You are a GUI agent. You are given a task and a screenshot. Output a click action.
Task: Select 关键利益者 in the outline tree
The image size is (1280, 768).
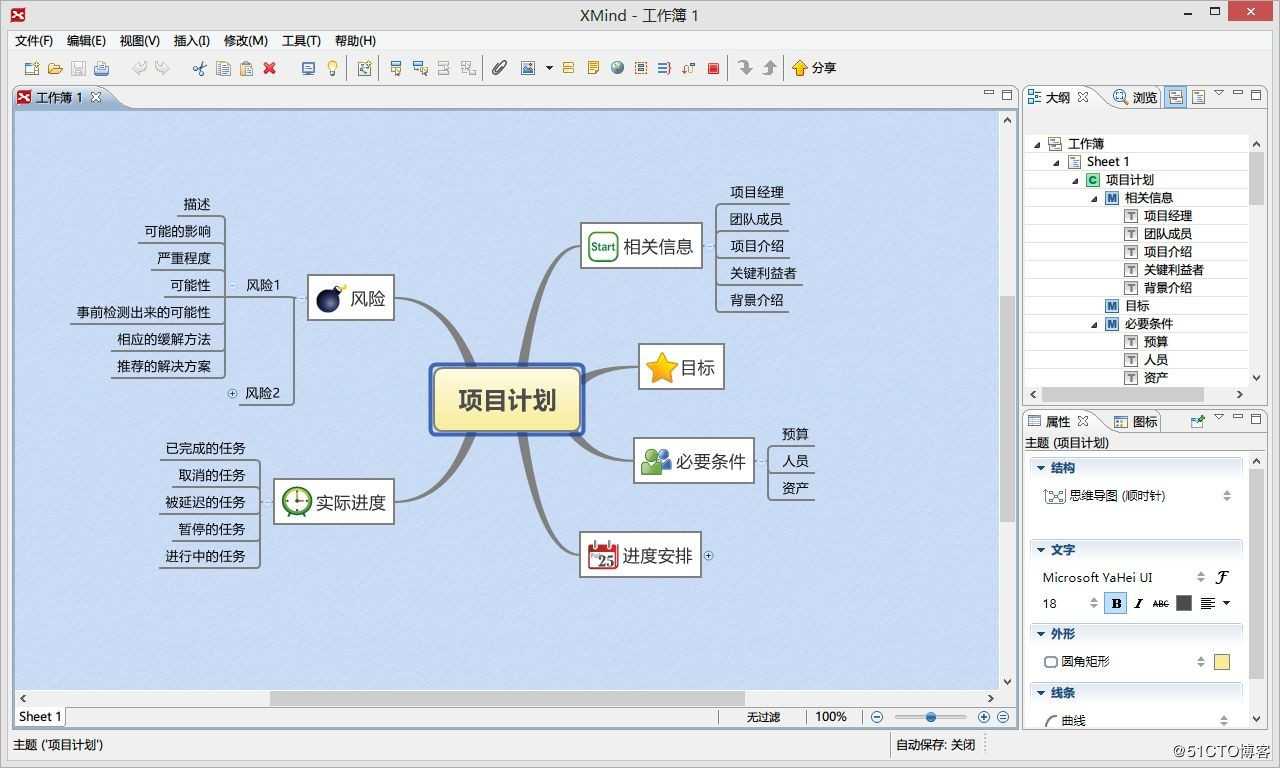[1173, 270]
